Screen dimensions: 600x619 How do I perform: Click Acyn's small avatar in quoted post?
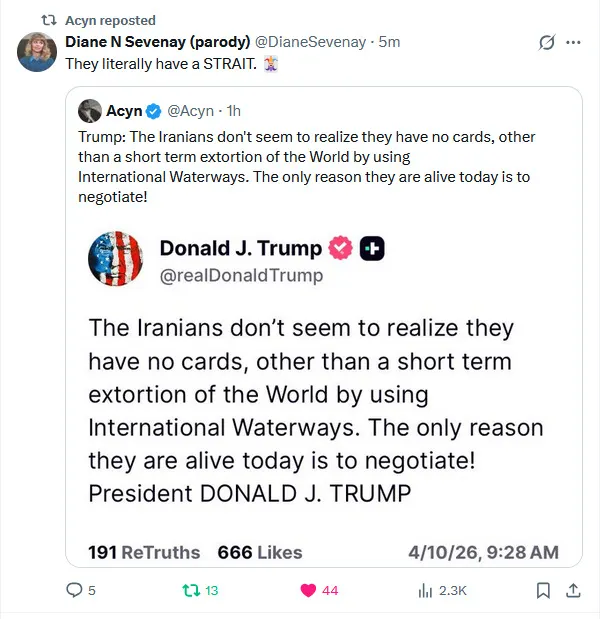coord(90,111)
